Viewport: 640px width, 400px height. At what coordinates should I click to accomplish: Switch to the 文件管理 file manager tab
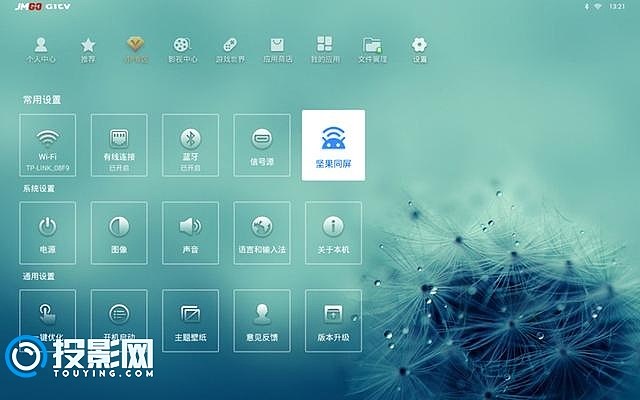pyautogui.click(x=372, y=50)
